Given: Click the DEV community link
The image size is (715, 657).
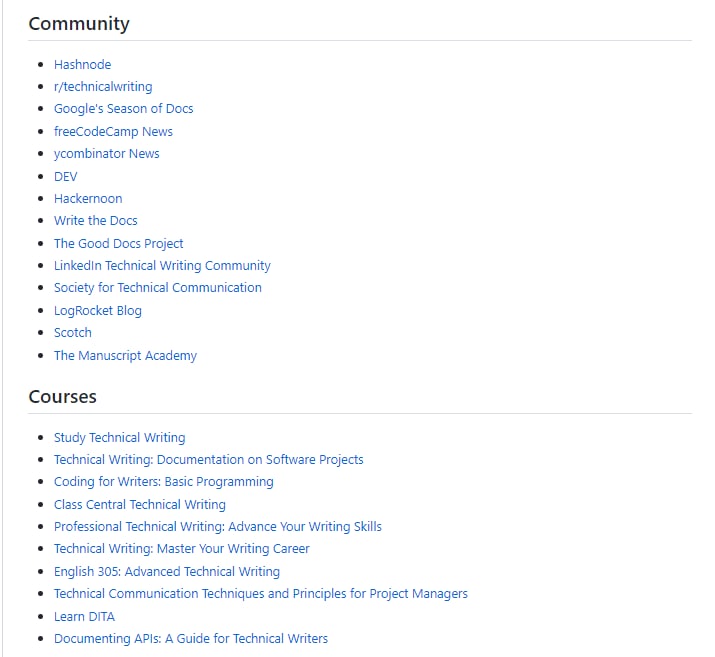Looking at the screenshot, I should pyautogui.click(x=65, y=176).
